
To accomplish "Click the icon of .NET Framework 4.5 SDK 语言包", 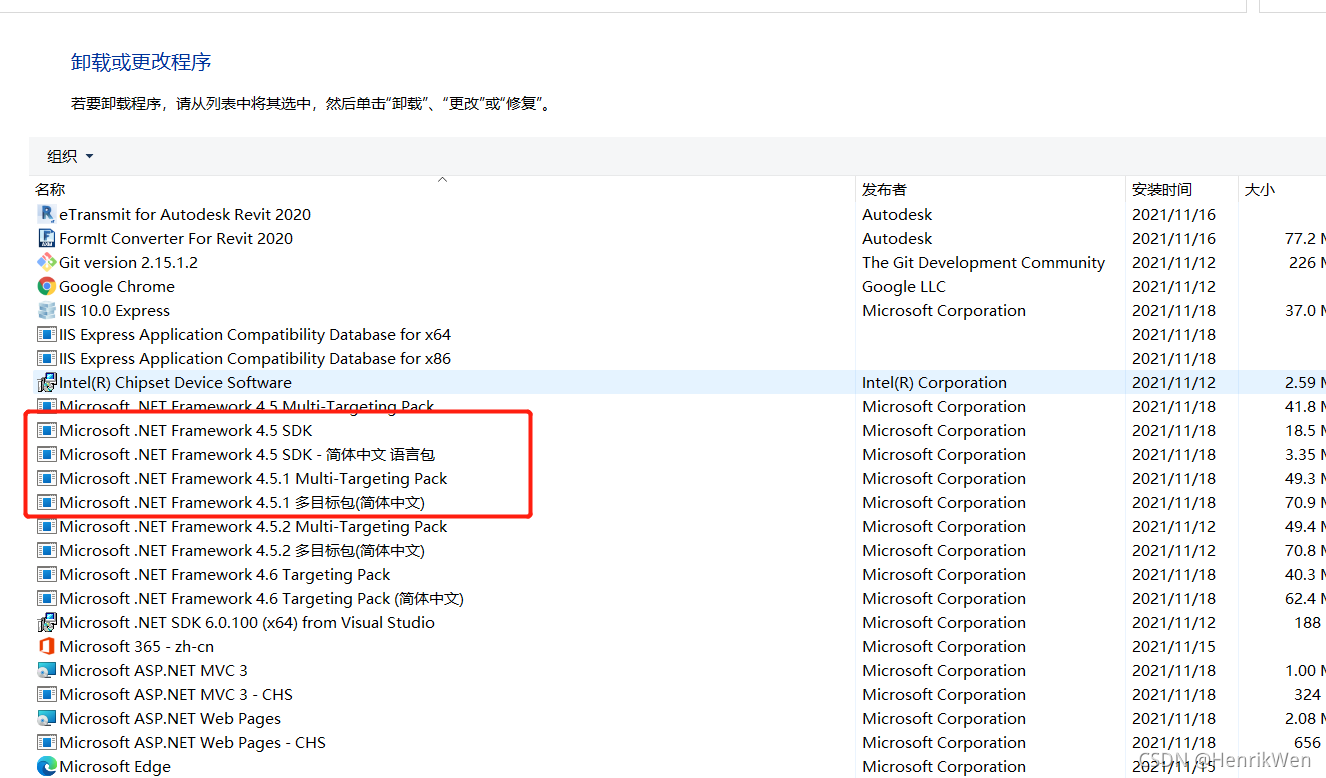I will [46, 454].
